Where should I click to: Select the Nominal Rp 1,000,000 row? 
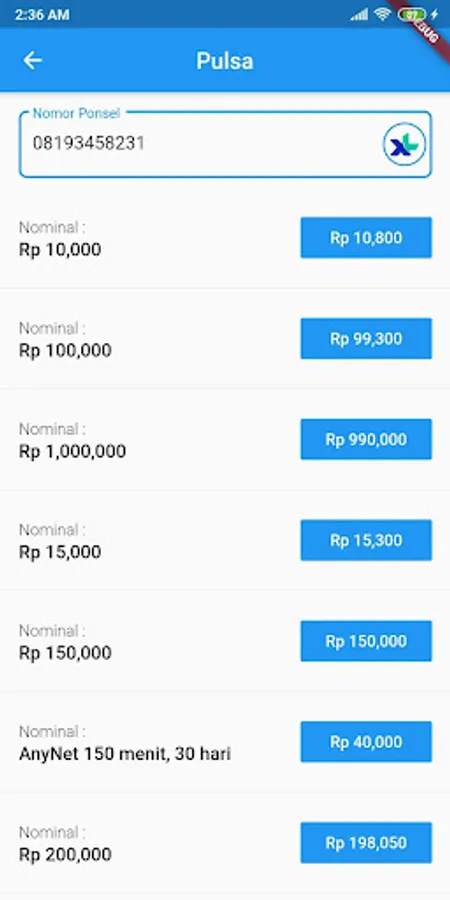coord(225,439)
